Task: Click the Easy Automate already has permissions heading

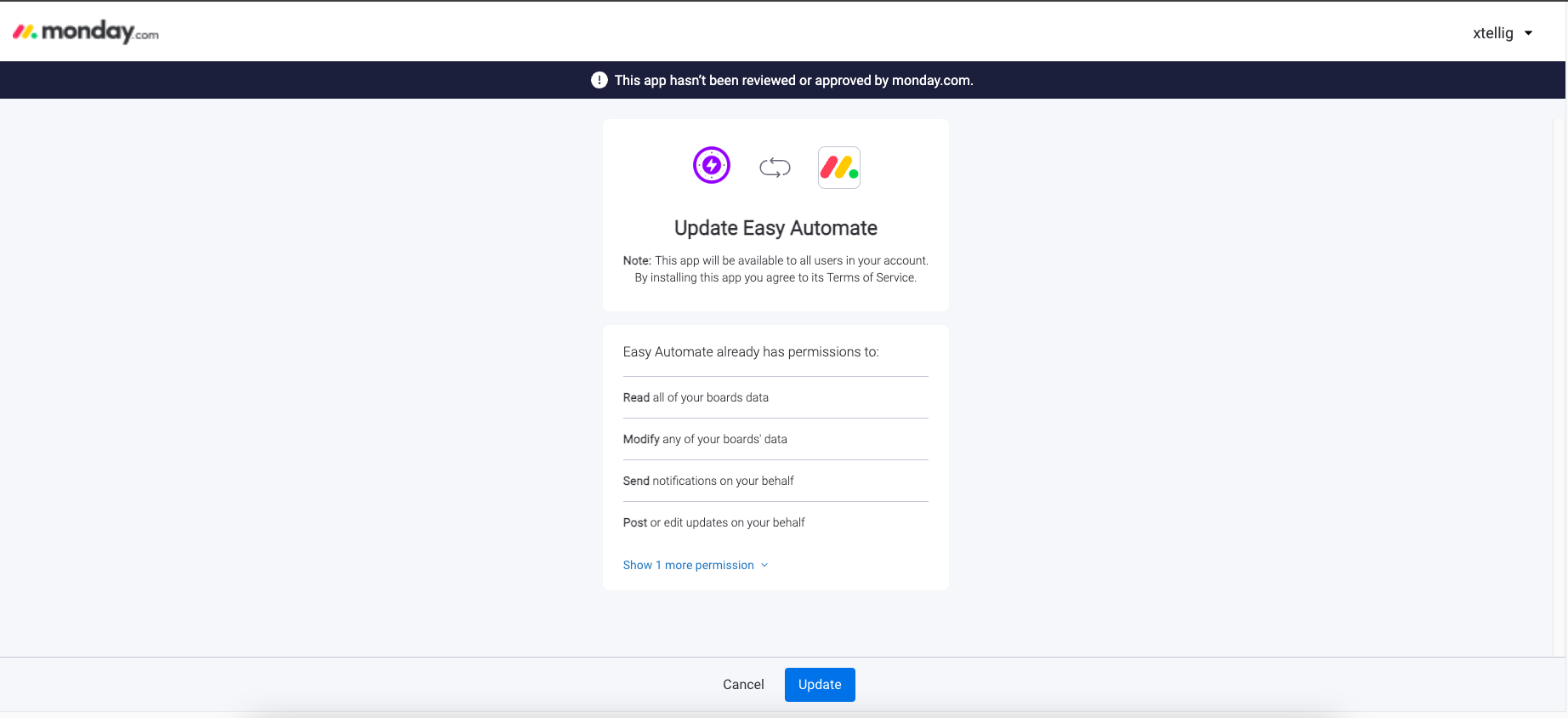Action: [x=751, y=351]
